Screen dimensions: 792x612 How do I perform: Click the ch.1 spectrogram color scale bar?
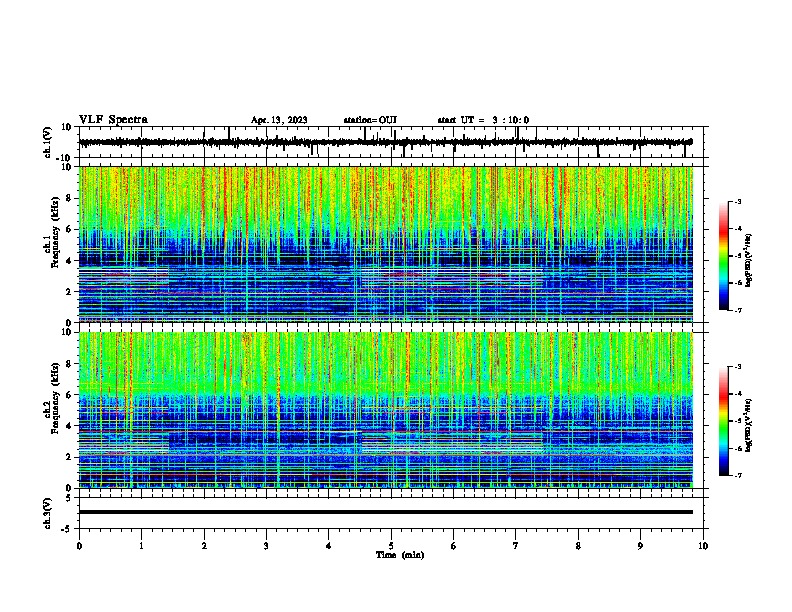[x=724, y=256]
